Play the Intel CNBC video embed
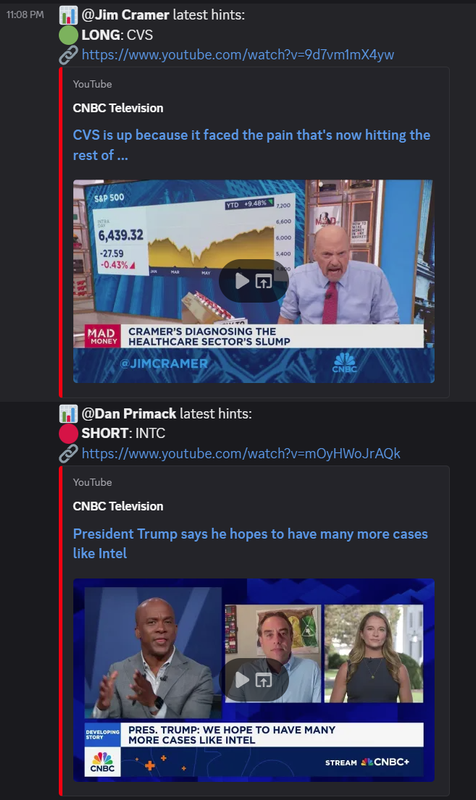The height and width of the screenshot is (800, 476). coord(242,680)
